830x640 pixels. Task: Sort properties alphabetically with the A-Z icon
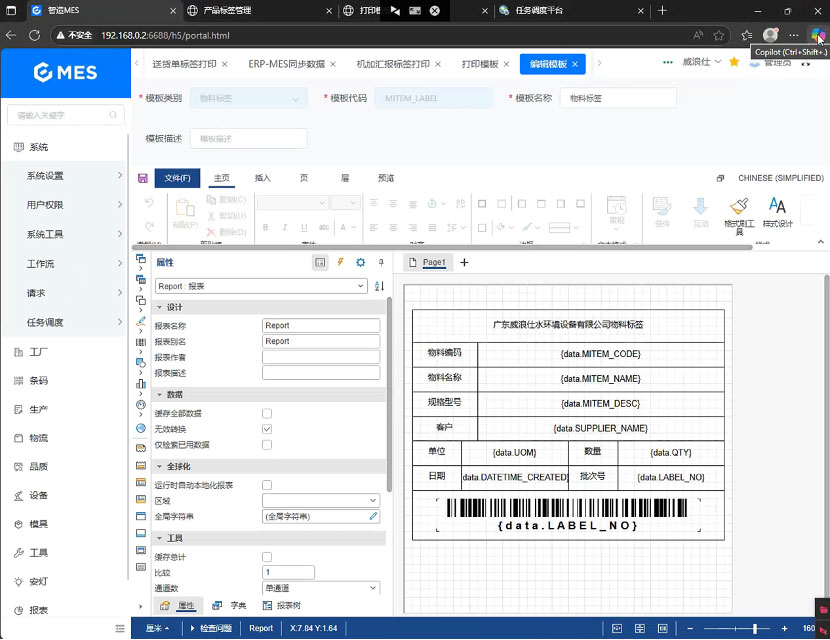pyautogui.click(x=379, y=286)
